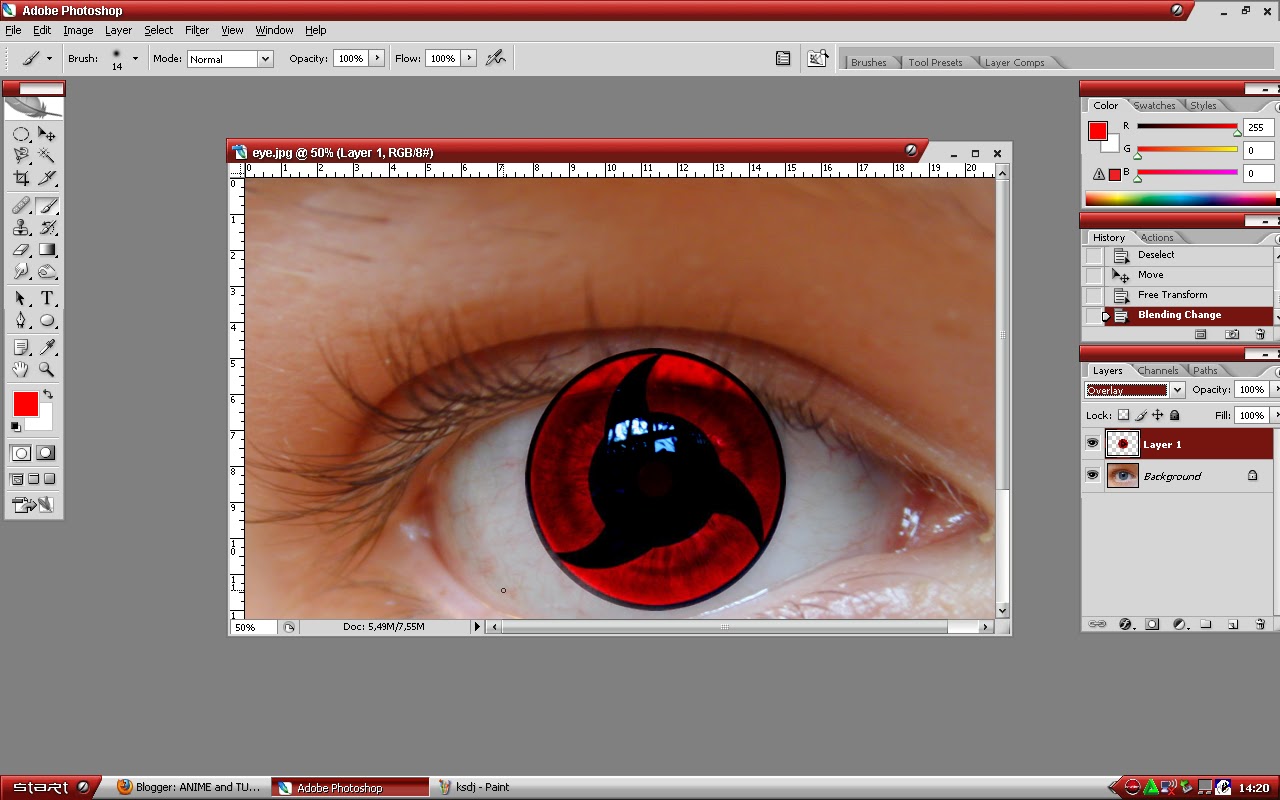Open the foreground color picker in toolbox
1280x800 pixels.
25,403
